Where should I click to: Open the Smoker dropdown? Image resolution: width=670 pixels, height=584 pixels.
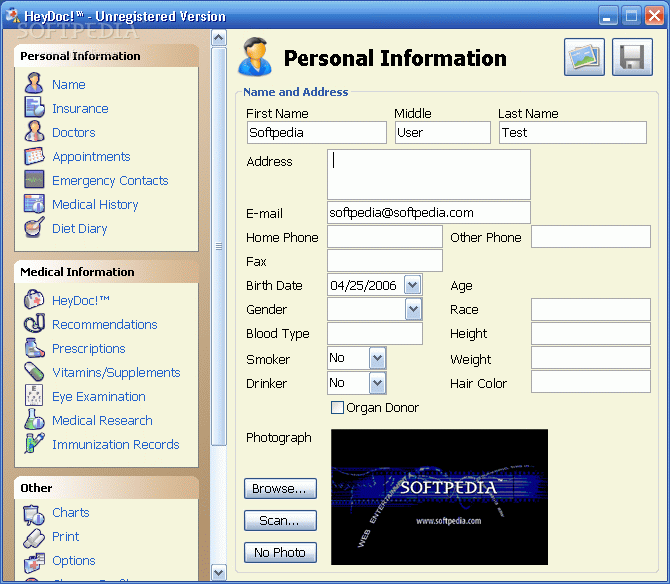377,358
